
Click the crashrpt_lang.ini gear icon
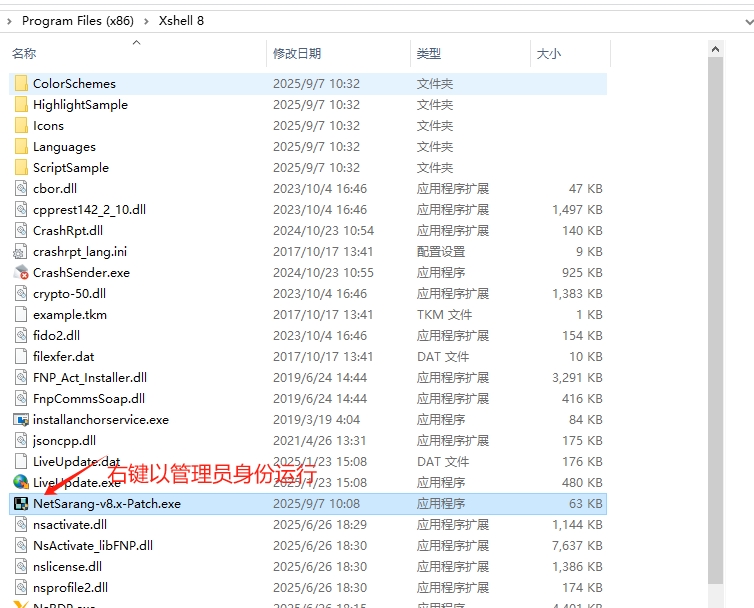point(20,252)
